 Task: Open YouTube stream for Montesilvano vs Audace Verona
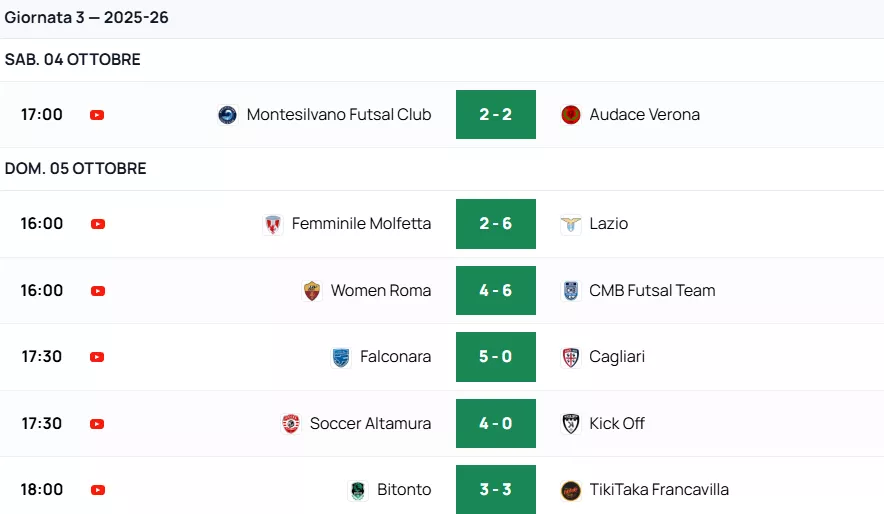pyautogui.click(x=97, y=115)
